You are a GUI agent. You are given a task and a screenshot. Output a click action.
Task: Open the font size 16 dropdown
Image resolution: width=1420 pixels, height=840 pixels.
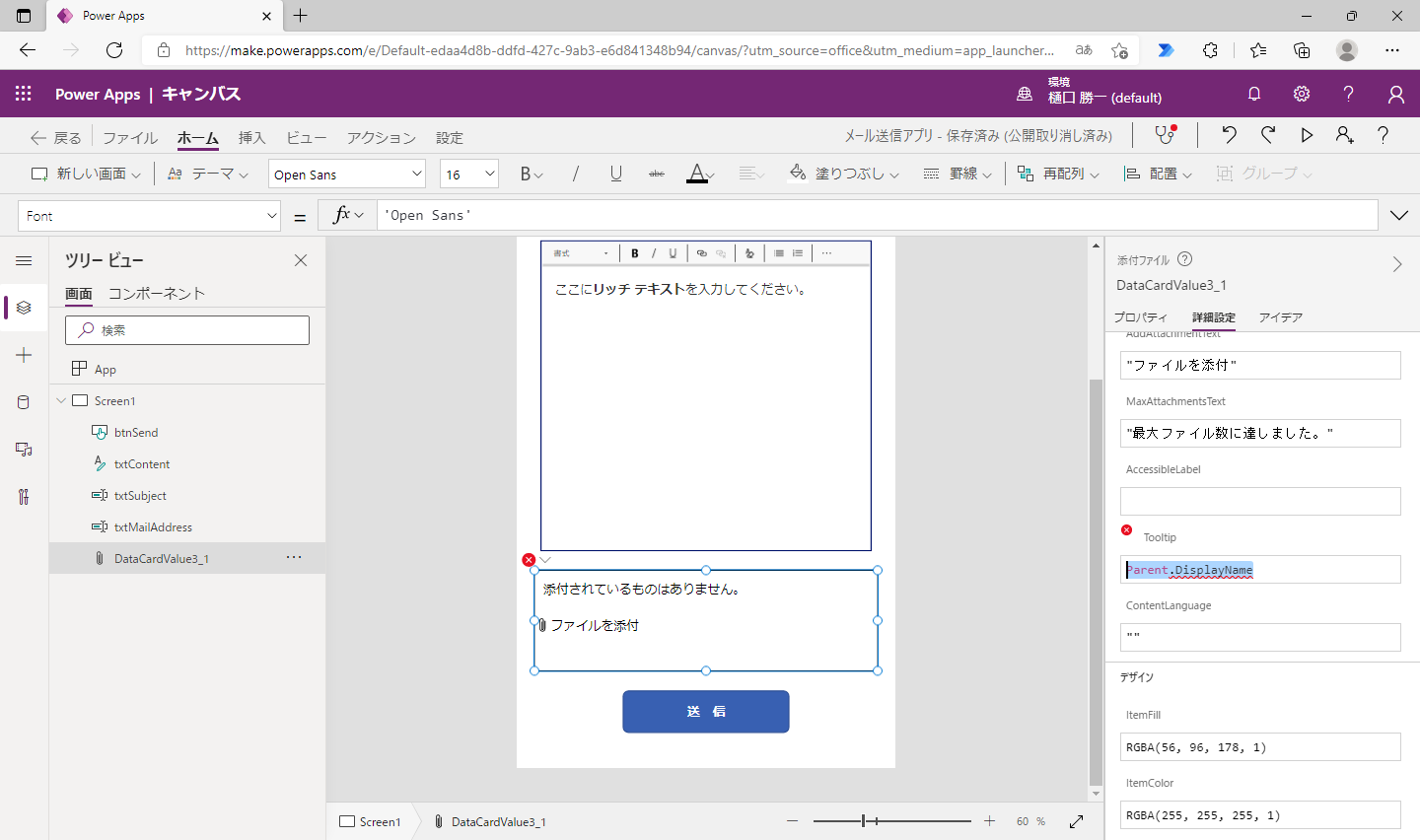tap(469, 174)
